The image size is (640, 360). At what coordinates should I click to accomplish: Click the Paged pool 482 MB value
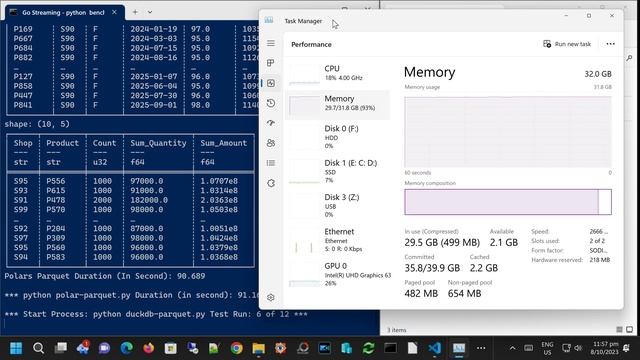click(421, 293)
